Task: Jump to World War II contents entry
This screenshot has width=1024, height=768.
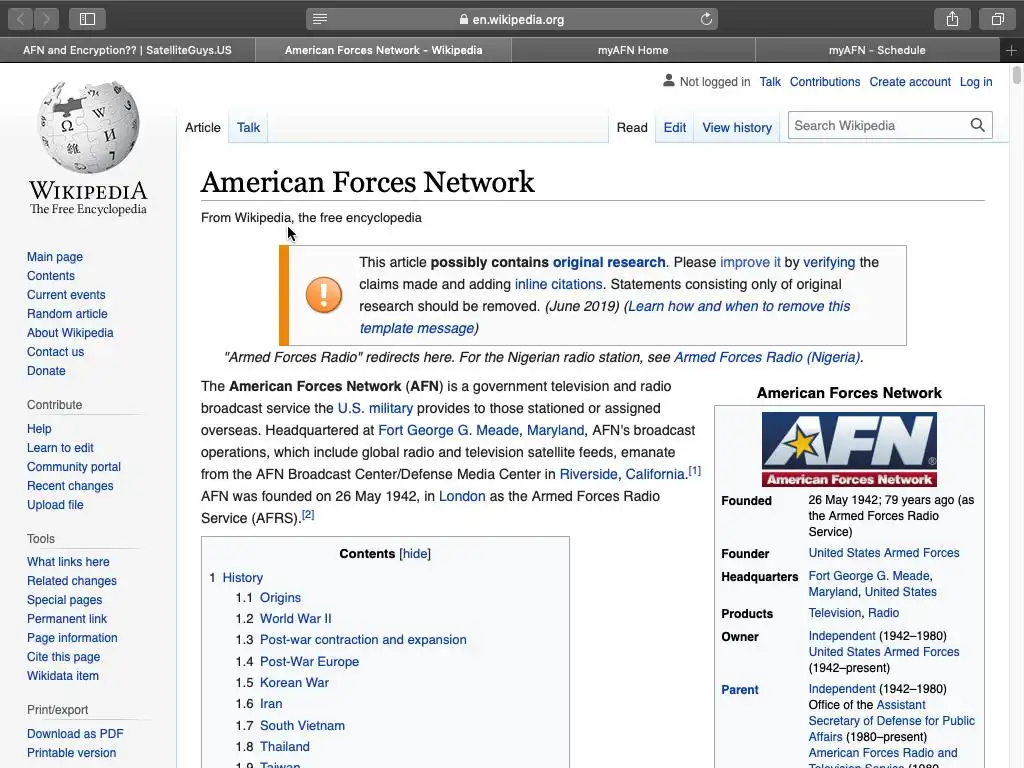Action: [295, 618]
